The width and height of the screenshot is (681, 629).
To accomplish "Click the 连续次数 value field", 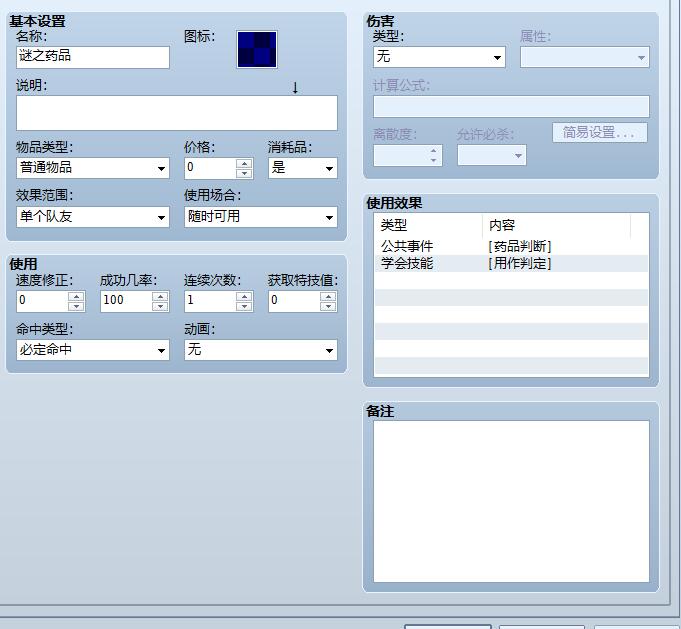I will 210,301.
